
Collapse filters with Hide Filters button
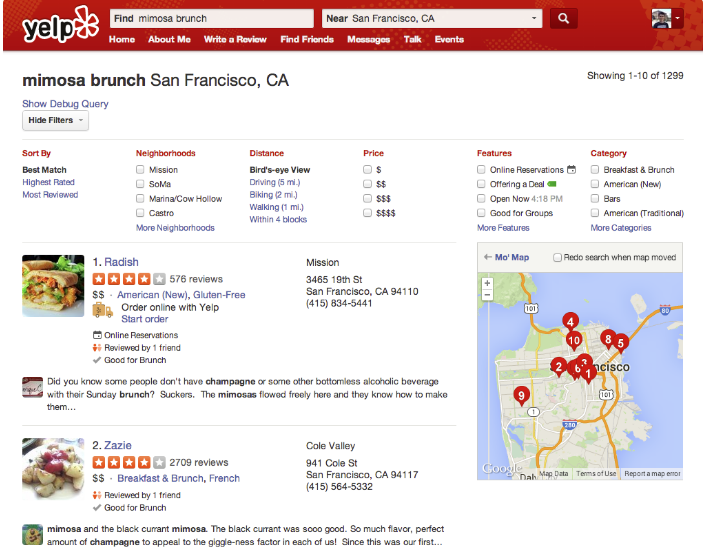55,120
